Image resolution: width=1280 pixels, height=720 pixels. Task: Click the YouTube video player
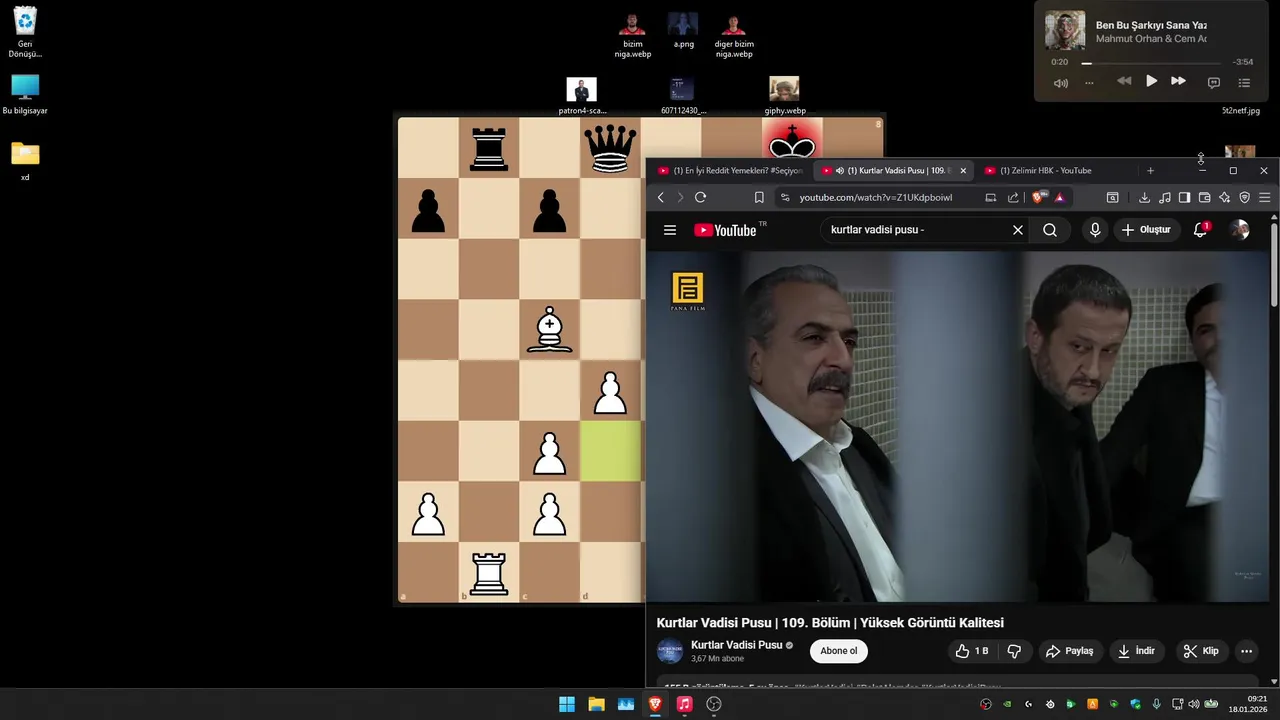click(x=957, y=426)
